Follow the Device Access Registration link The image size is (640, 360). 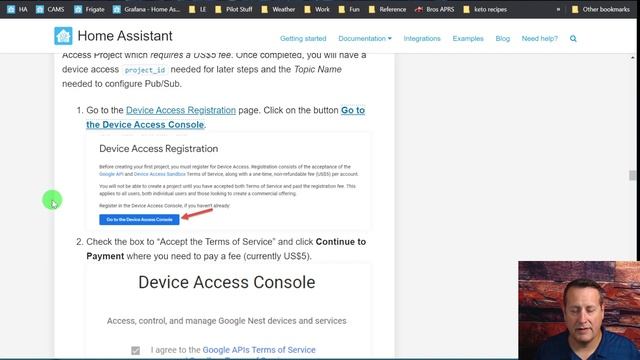[181, 110]
